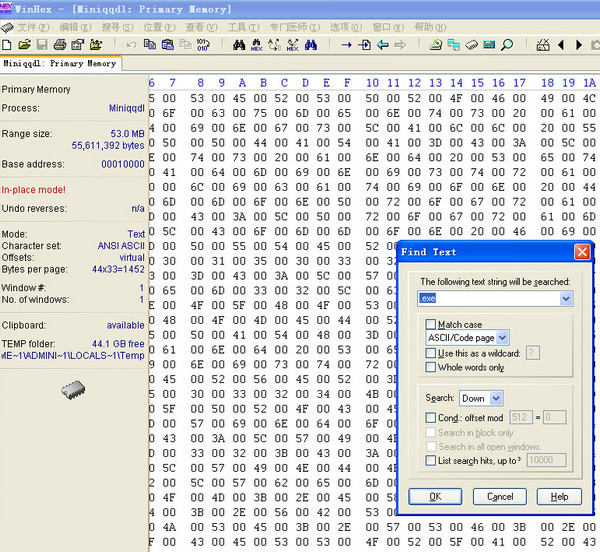Image resolution: width=600 pixels, height=552 pixels.
Task: Tick the List search hits checkbox
Action: (430, 459)
